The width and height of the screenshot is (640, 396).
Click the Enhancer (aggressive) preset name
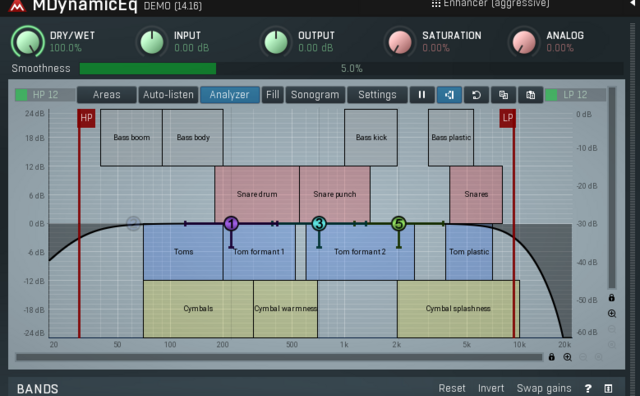coord(496,4)
